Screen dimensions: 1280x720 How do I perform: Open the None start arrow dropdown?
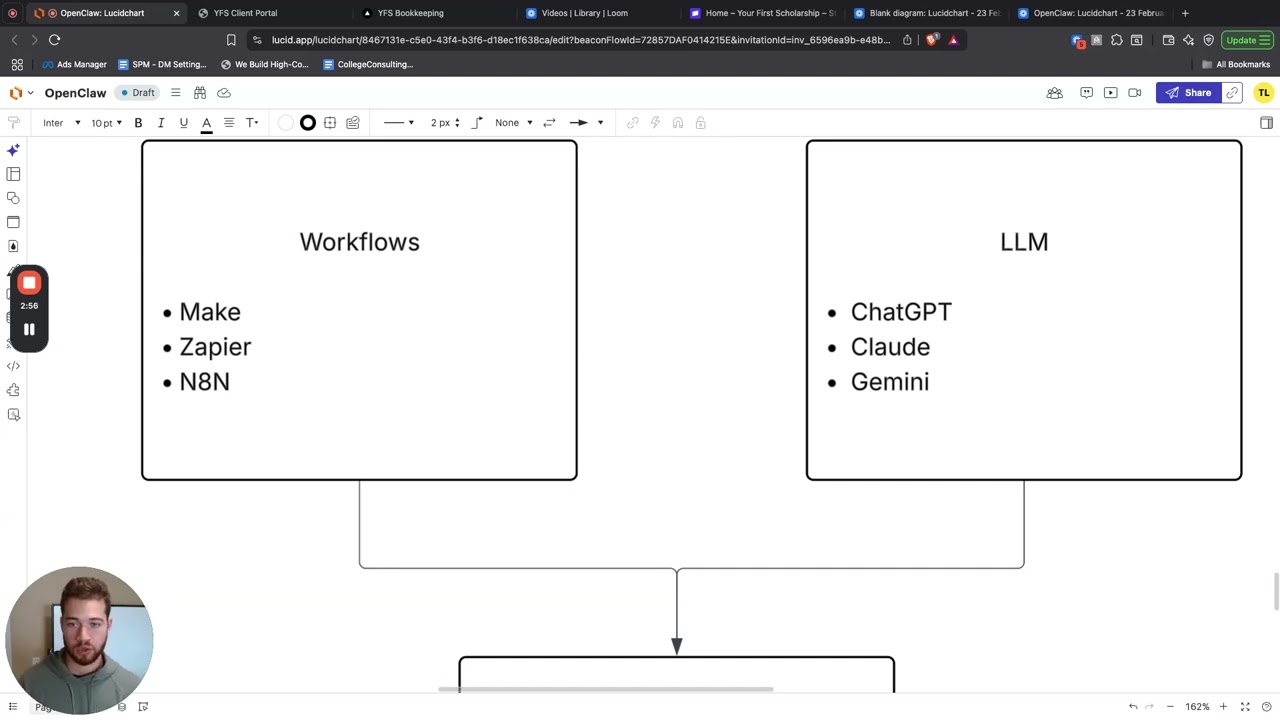pyautogui.click(x=514, y=123)
